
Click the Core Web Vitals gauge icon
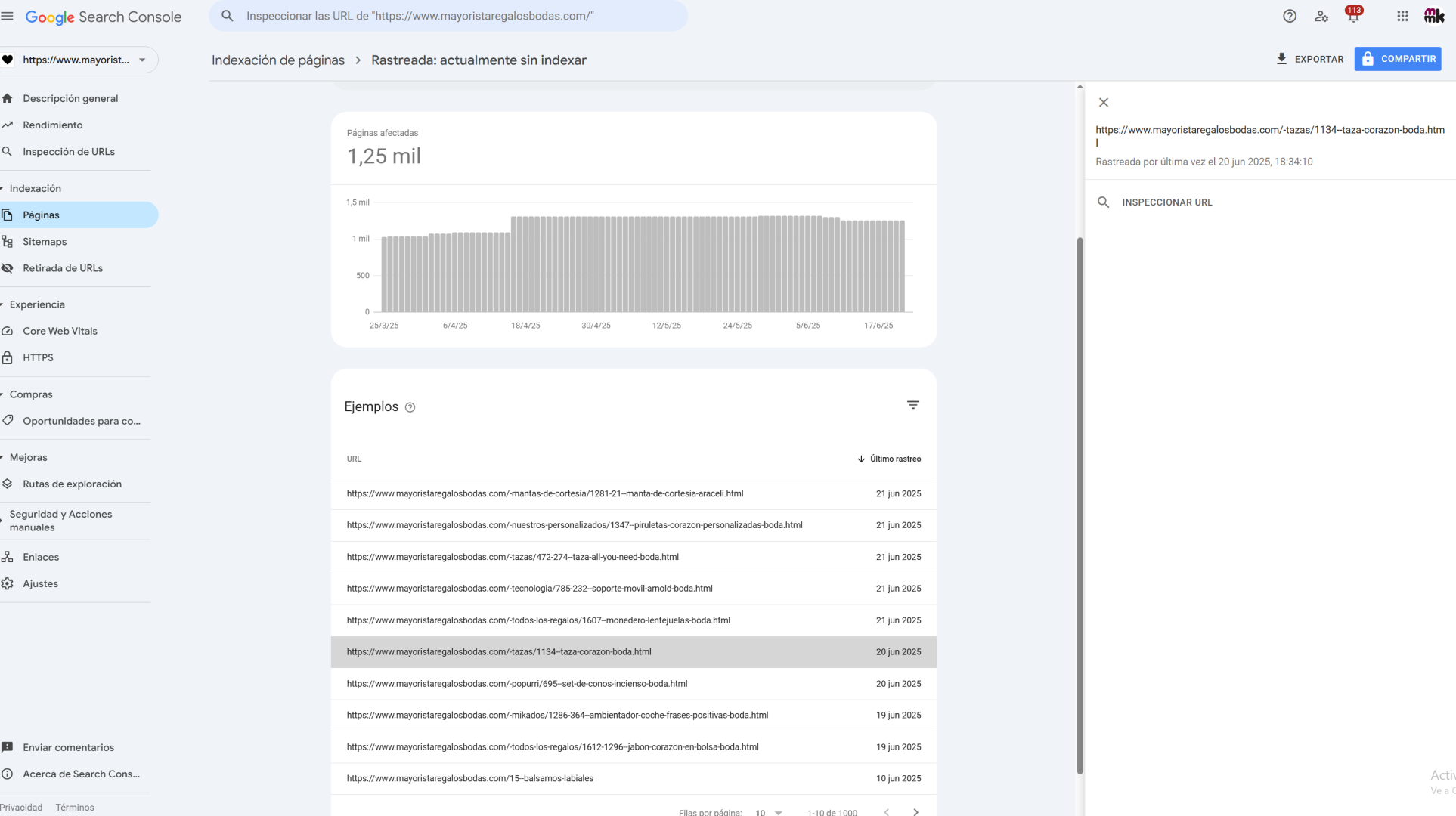click(x=8, y=331)
